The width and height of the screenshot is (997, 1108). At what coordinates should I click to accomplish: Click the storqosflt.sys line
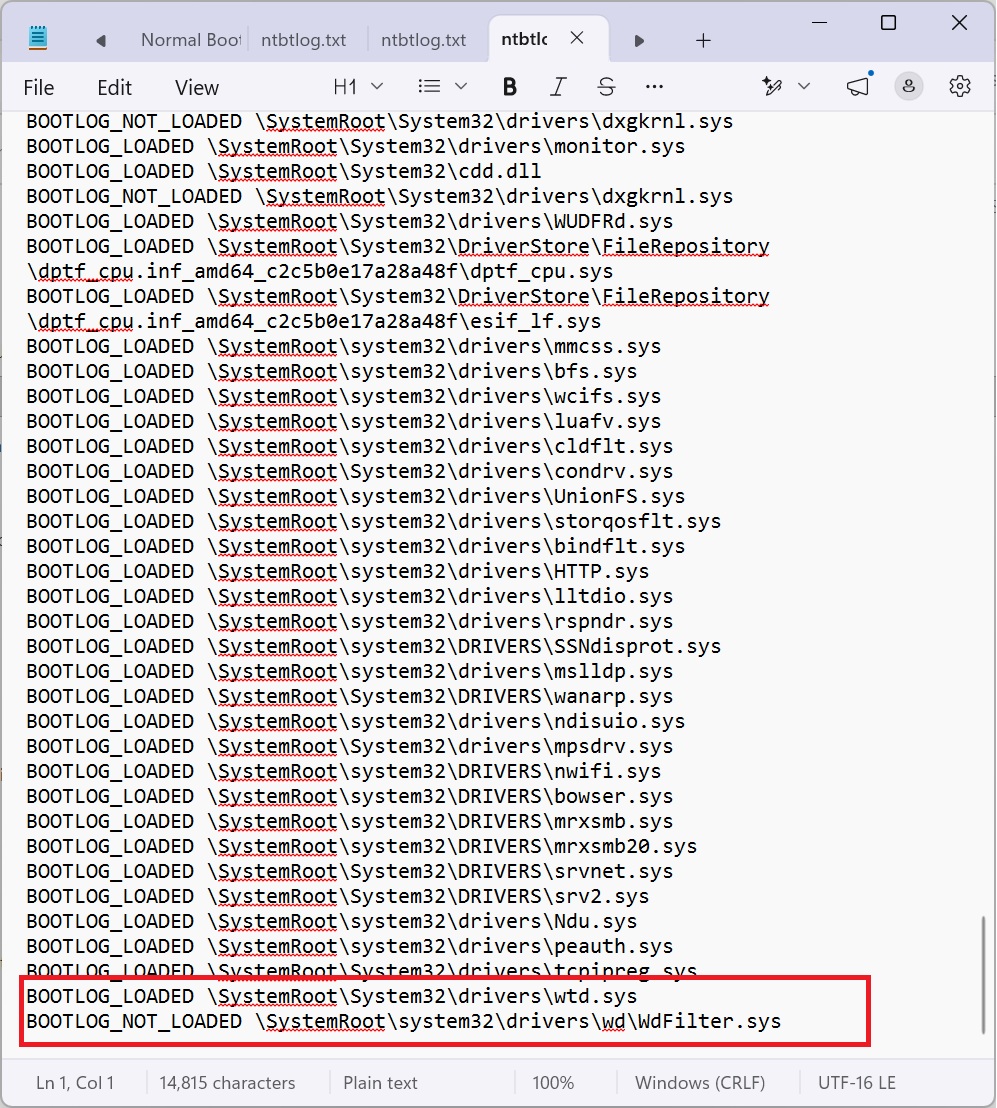point(373,521)
